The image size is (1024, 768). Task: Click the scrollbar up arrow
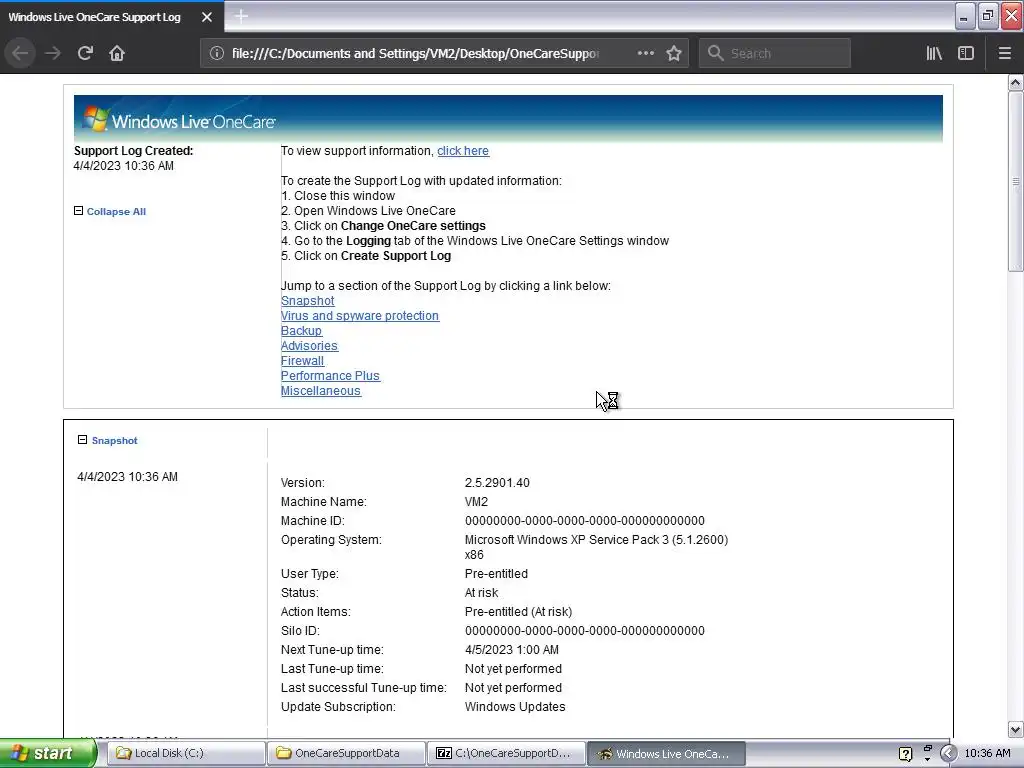1016,82
